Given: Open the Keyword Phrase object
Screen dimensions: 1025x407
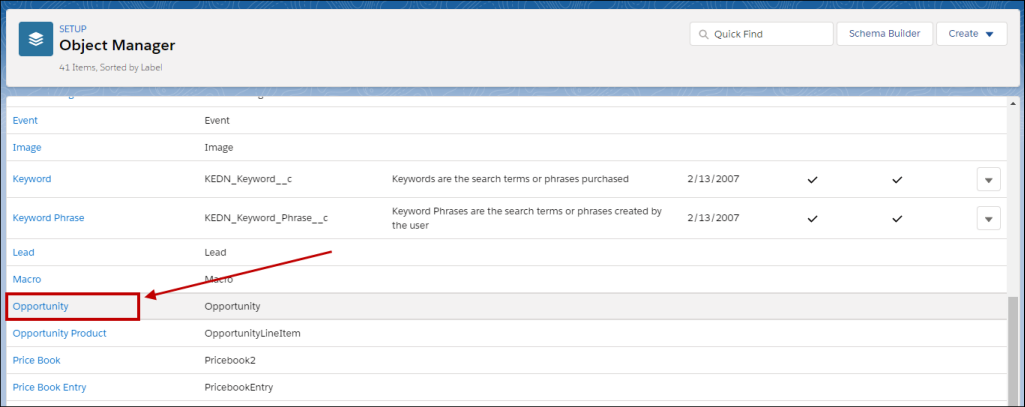Looking at the screenshot, I should [48, 218].
